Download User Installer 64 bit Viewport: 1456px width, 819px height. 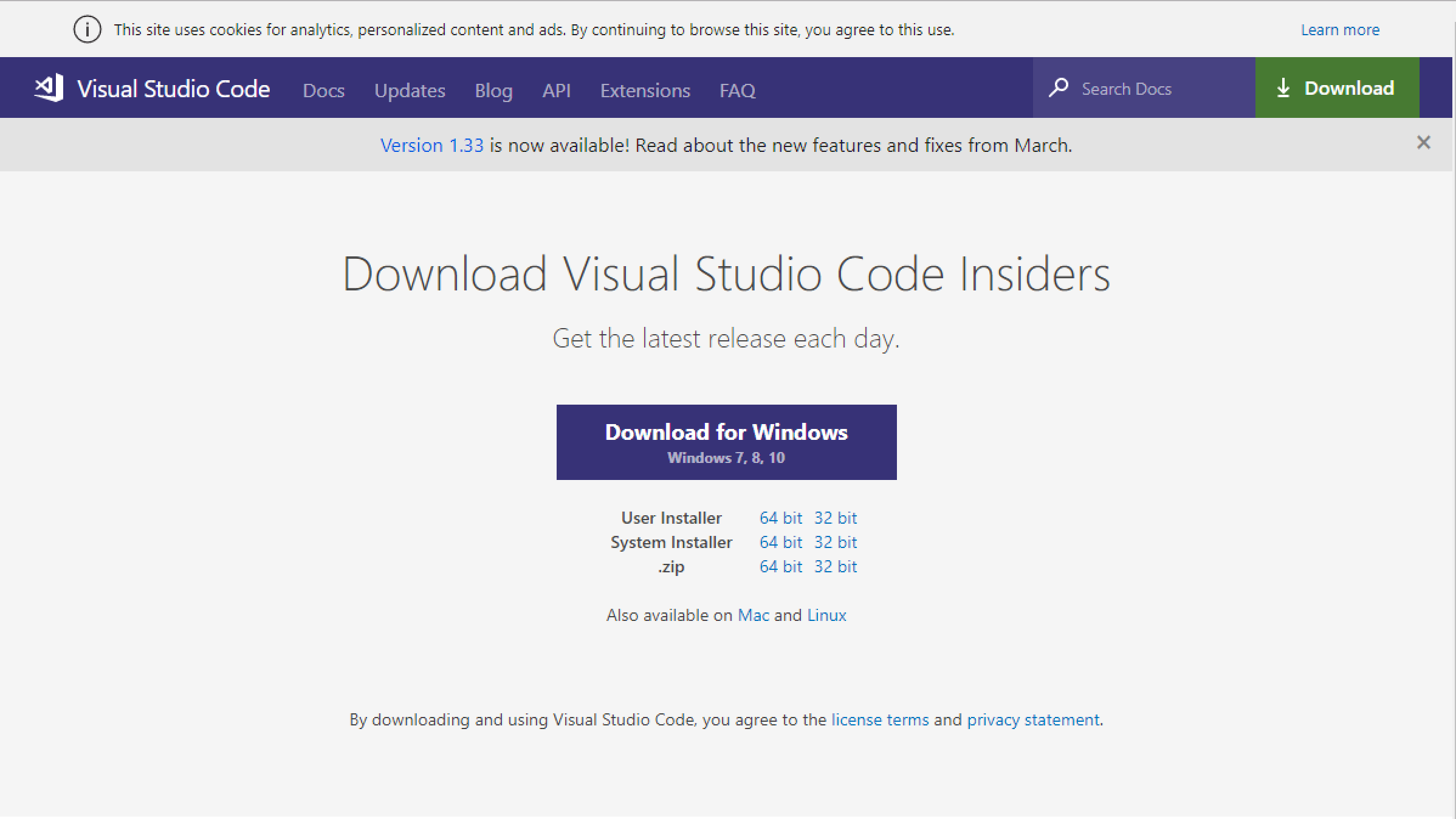click(x=780, y=518)
